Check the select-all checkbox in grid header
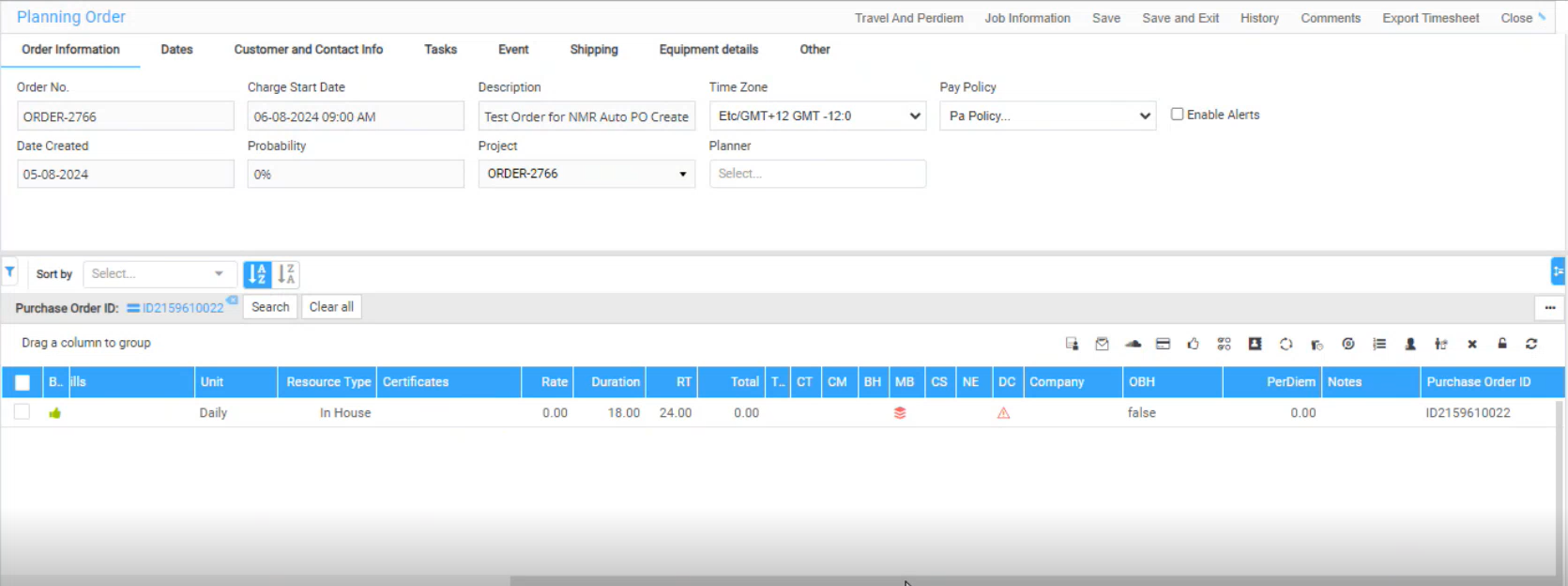 tap(23, 382)
